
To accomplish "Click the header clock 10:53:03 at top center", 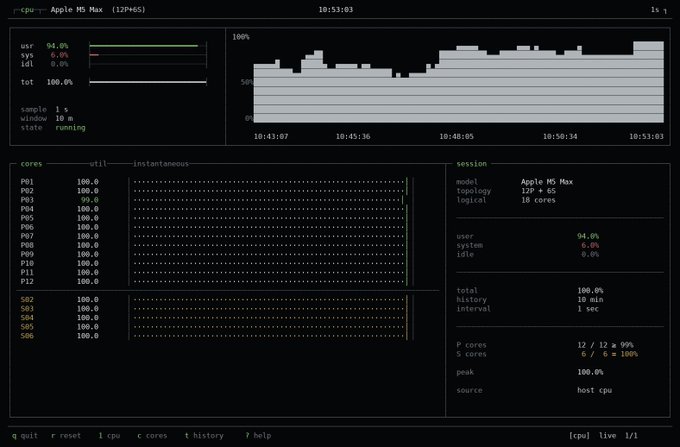I will pos(336,10).
